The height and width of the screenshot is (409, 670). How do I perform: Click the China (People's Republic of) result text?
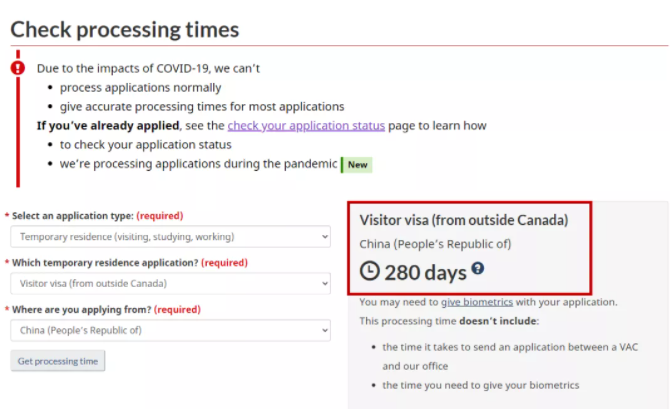pos(435,244)
